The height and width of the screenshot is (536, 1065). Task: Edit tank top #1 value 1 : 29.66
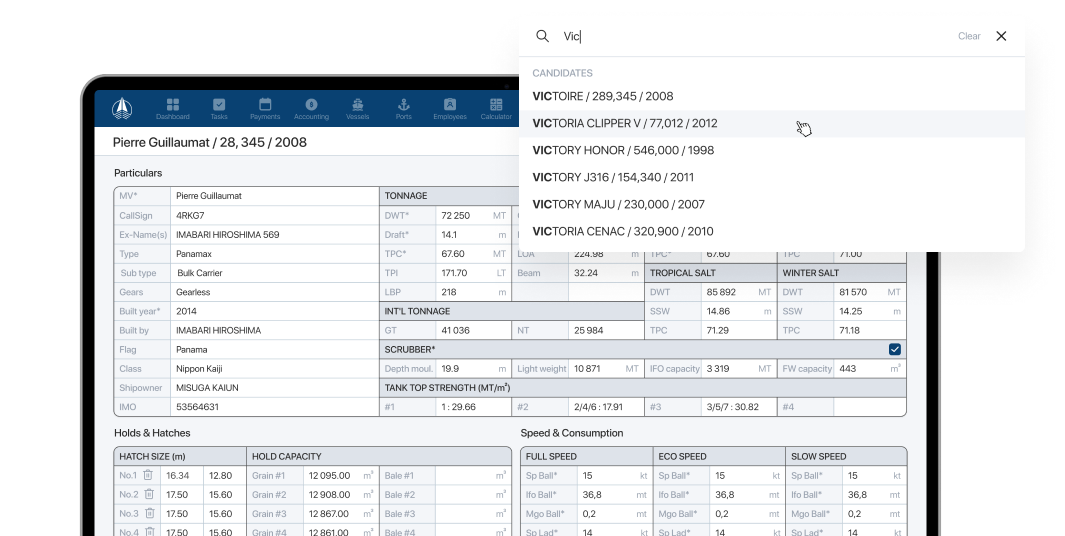[x=473, y=407]
